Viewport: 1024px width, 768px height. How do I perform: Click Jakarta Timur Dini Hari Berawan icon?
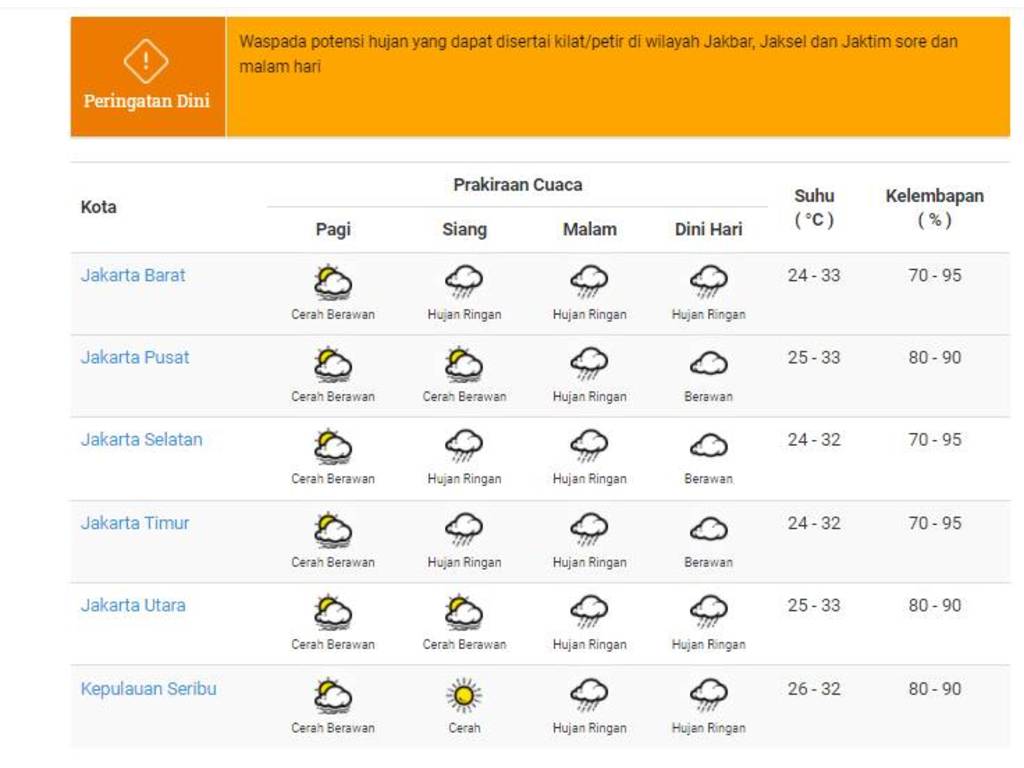708,529
